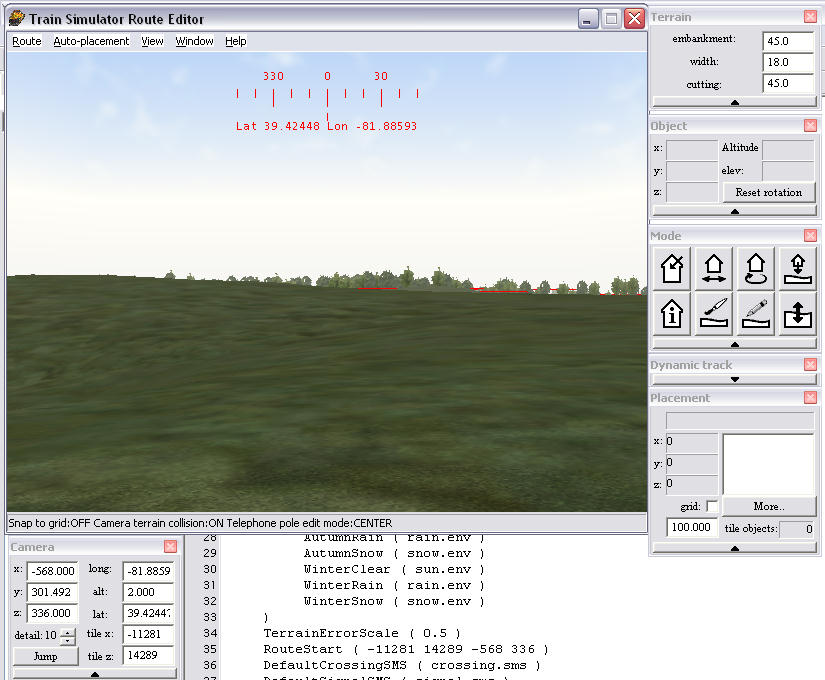Edit the terrain cutting value field
Image resolution: width=825 pixels, height=680 pixels.
pos(788,83)
